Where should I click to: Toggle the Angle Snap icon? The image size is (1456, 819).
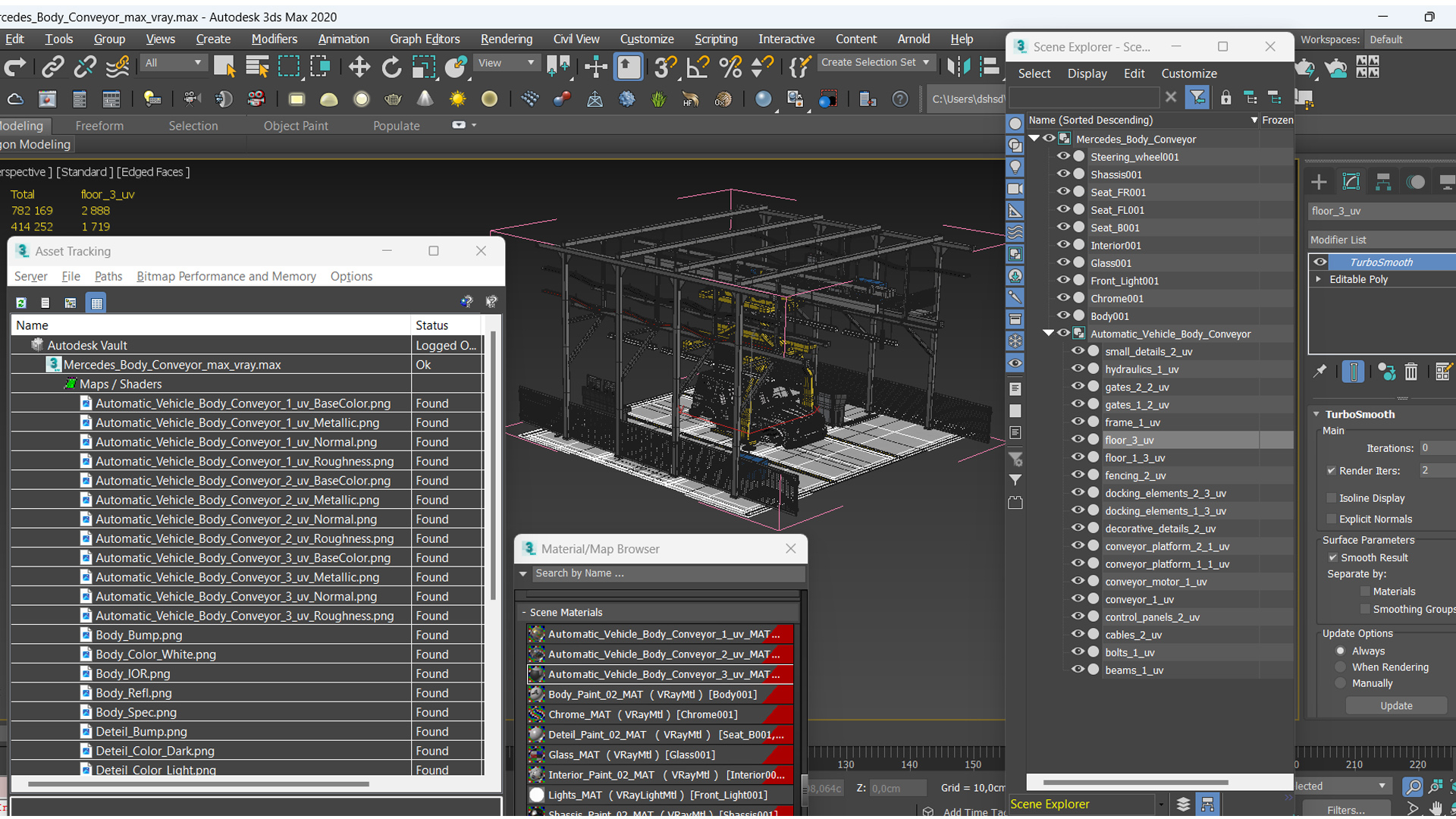point(698,67)
